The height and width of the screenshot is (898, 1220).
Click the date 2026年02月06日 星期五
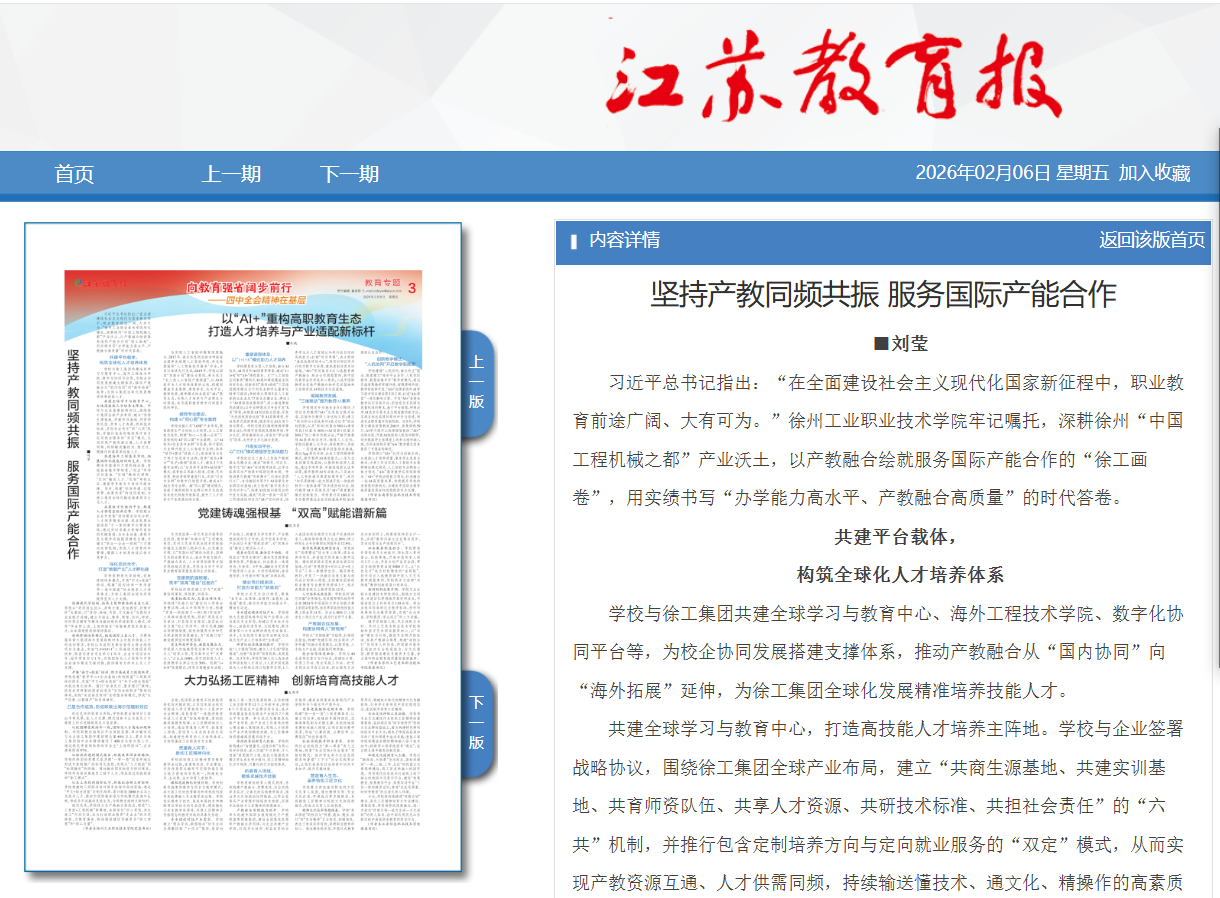pos(1011,173)
